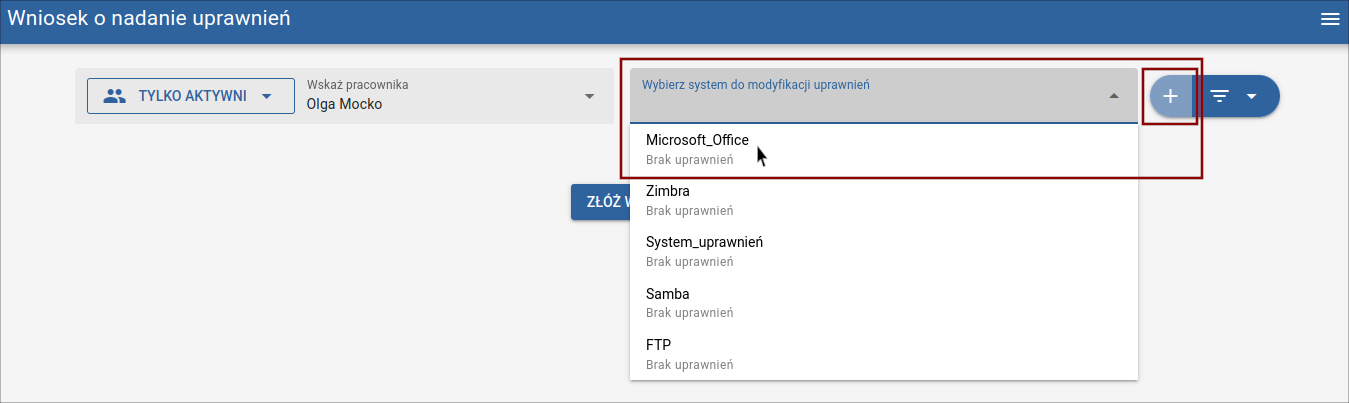Collapse the system selection list arrow

tap(1114, 96)
